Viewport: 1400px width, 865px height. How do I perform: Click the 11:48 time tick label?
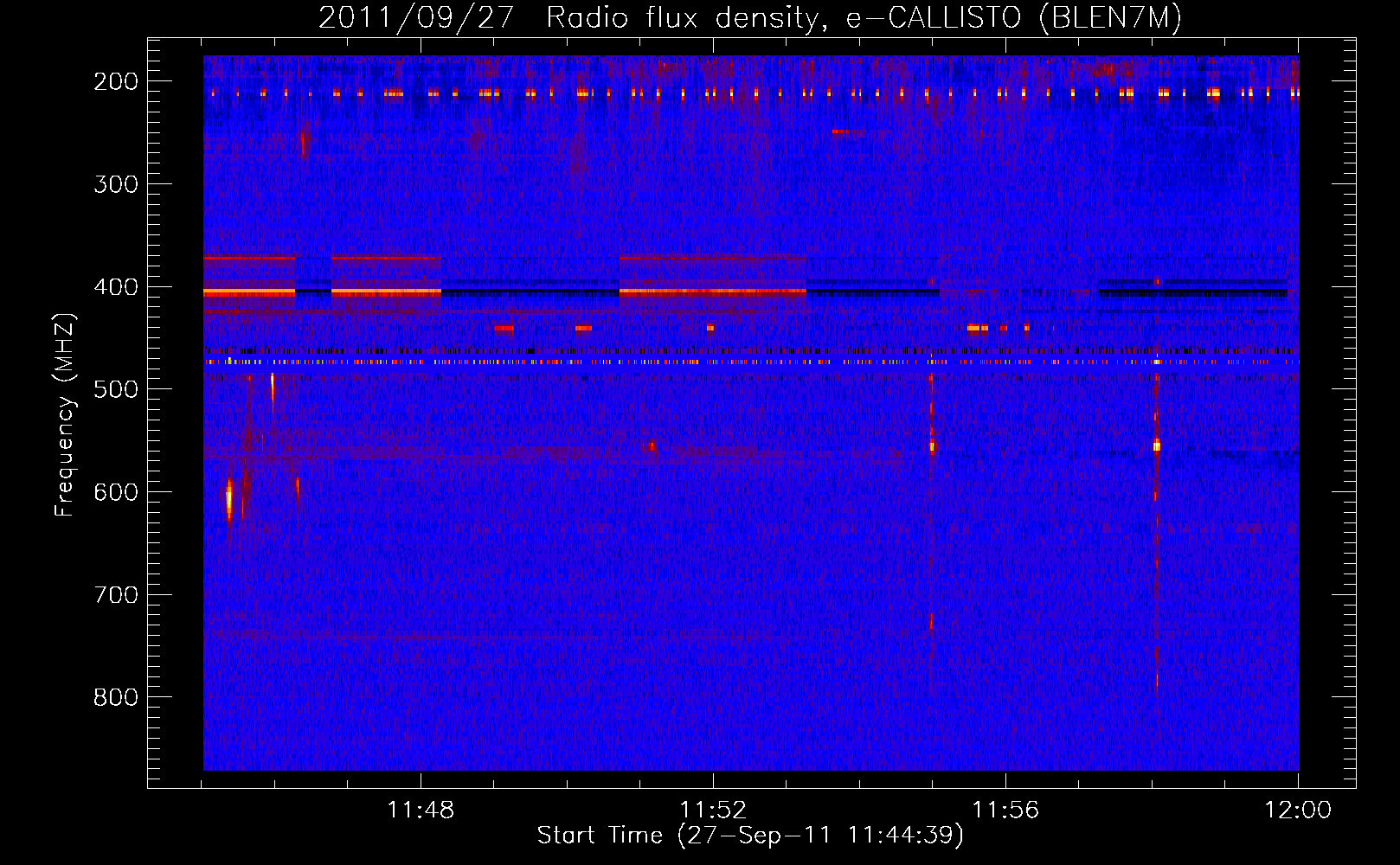click(421, 811)
